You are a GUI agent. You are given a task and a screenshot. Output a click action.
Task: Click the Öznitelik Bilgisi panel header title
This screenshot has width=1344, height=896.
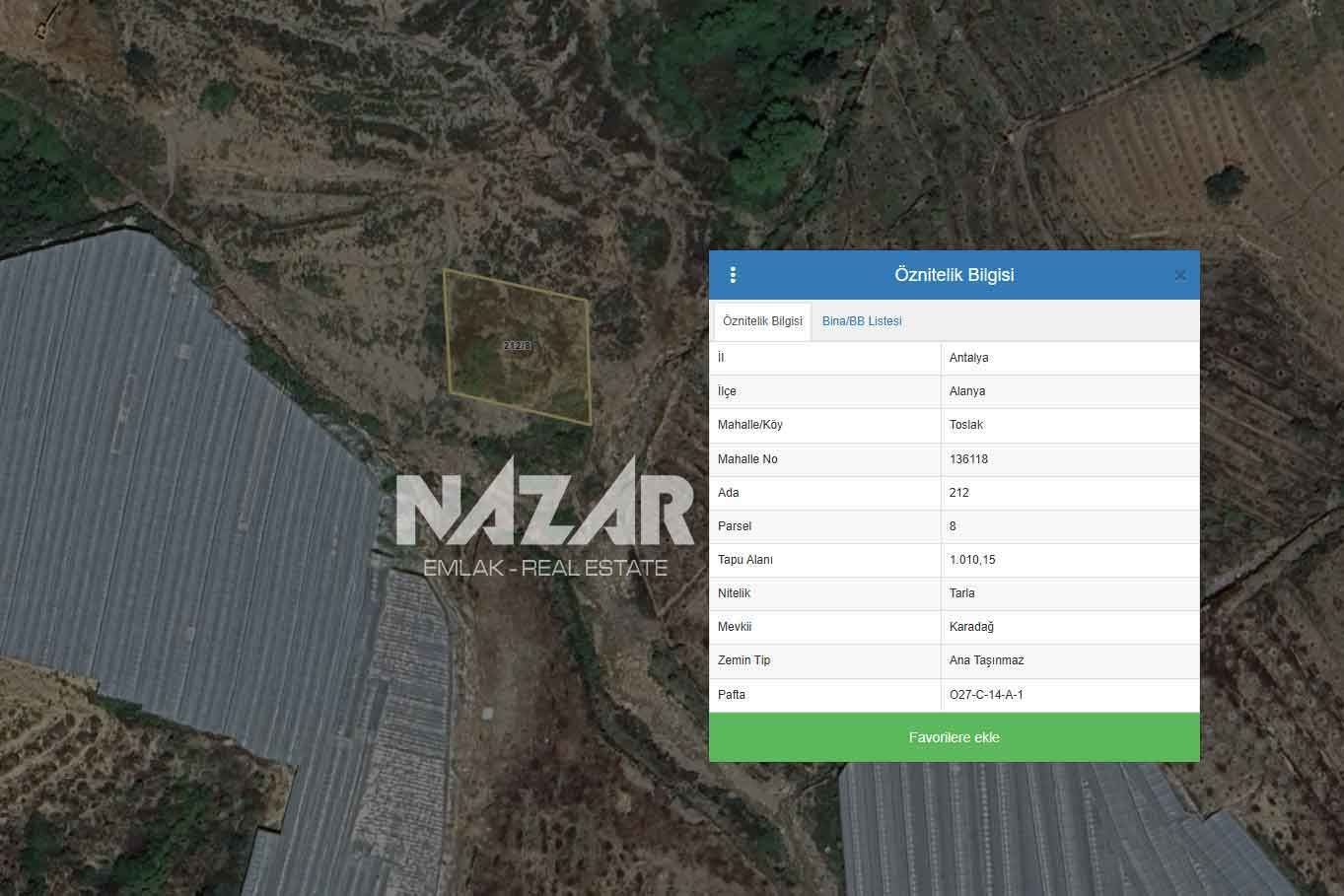tap(954, 275)
